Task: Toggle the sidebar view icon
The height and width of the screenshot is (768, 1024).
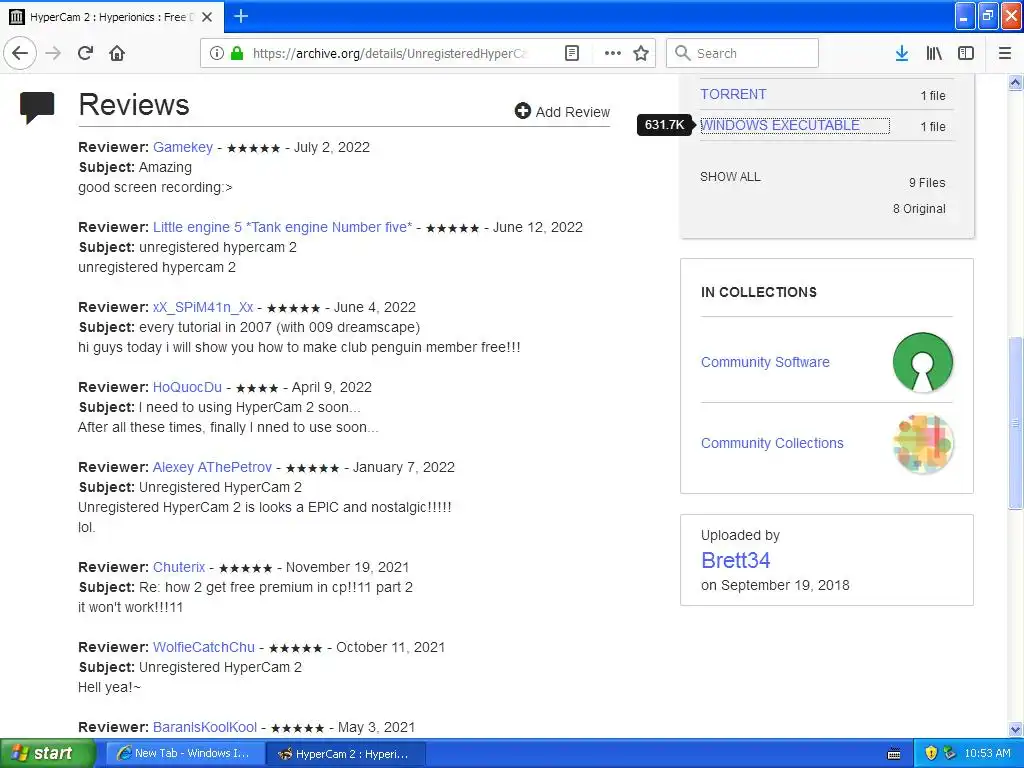Action: [966, 53]
